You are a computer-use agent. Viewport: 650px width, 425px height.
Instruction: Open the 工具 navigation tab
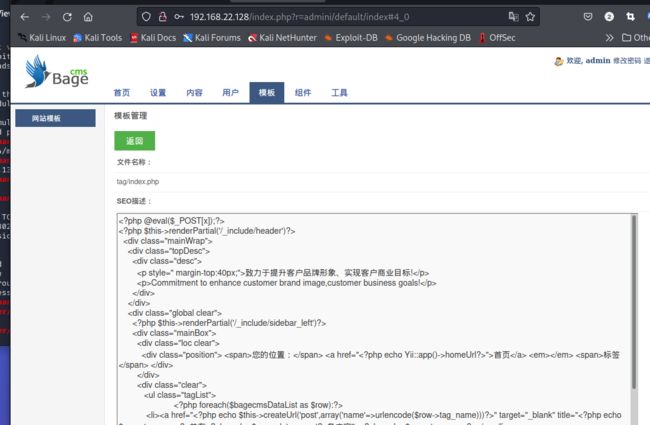tap(340, 93)
